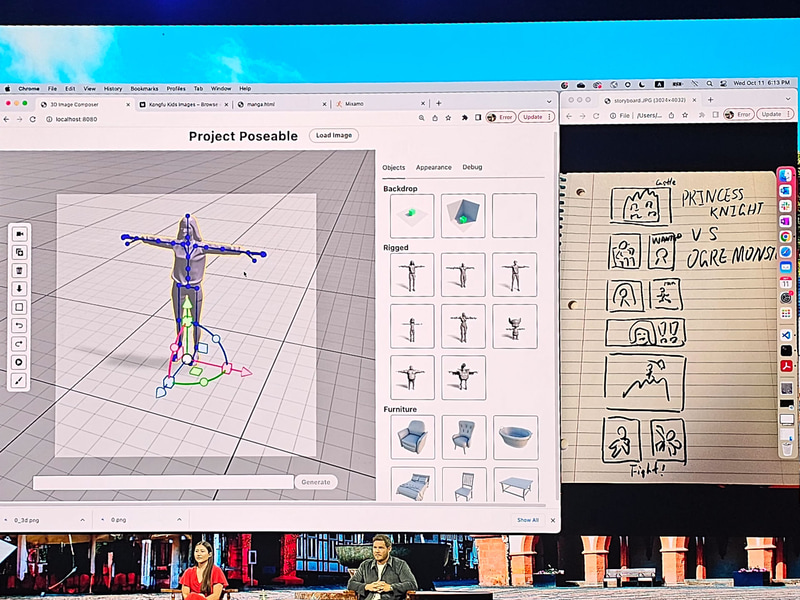Select the armchair furniture thumbnail
Viewport: 800px width, 600px height.
412,437
